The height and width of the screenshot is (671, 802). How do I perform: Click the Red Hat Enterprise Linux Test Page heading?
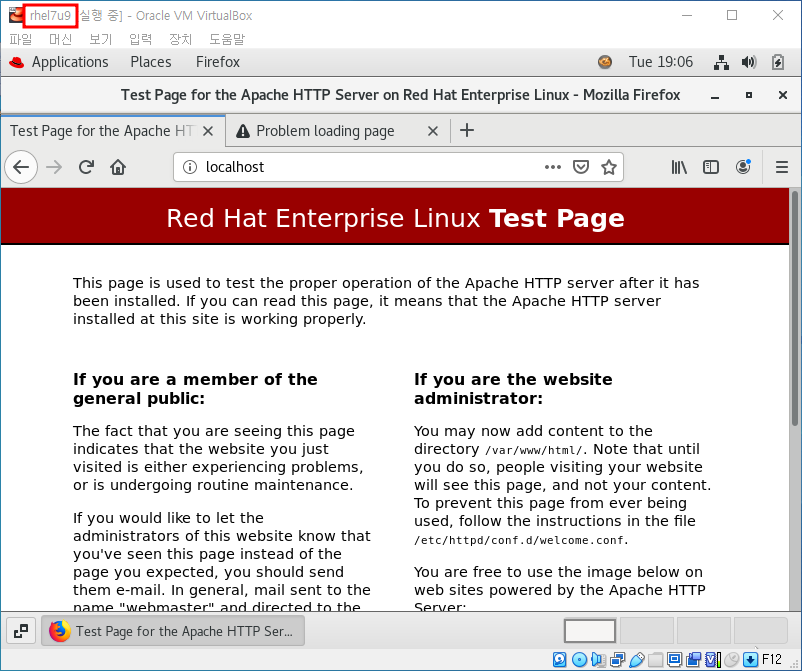point(395,218)
